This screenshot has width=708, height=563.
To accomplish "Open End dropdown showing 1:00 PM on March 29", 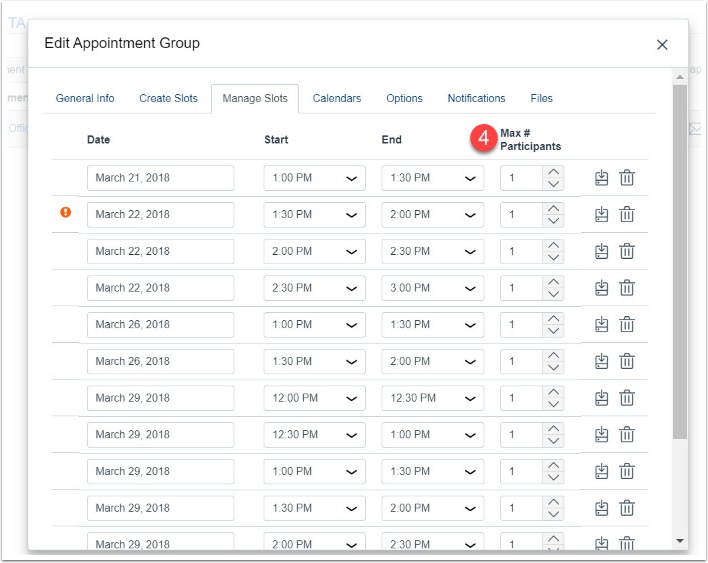I will click(433, 435).
